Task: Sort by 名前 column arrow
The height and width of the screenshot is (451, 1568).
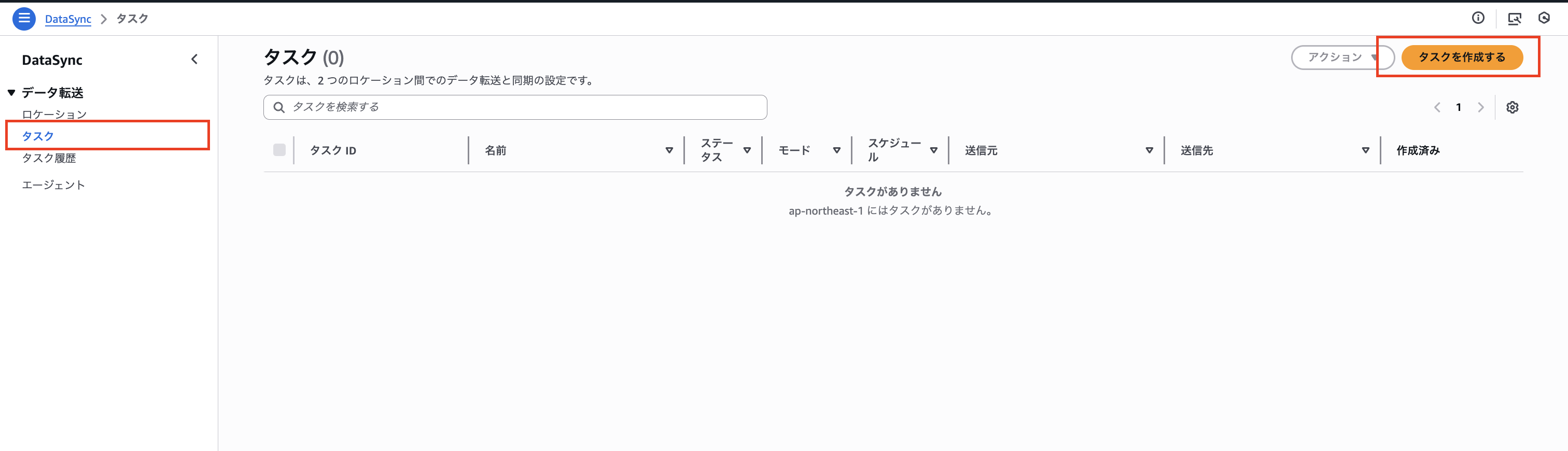Action: 669,150
